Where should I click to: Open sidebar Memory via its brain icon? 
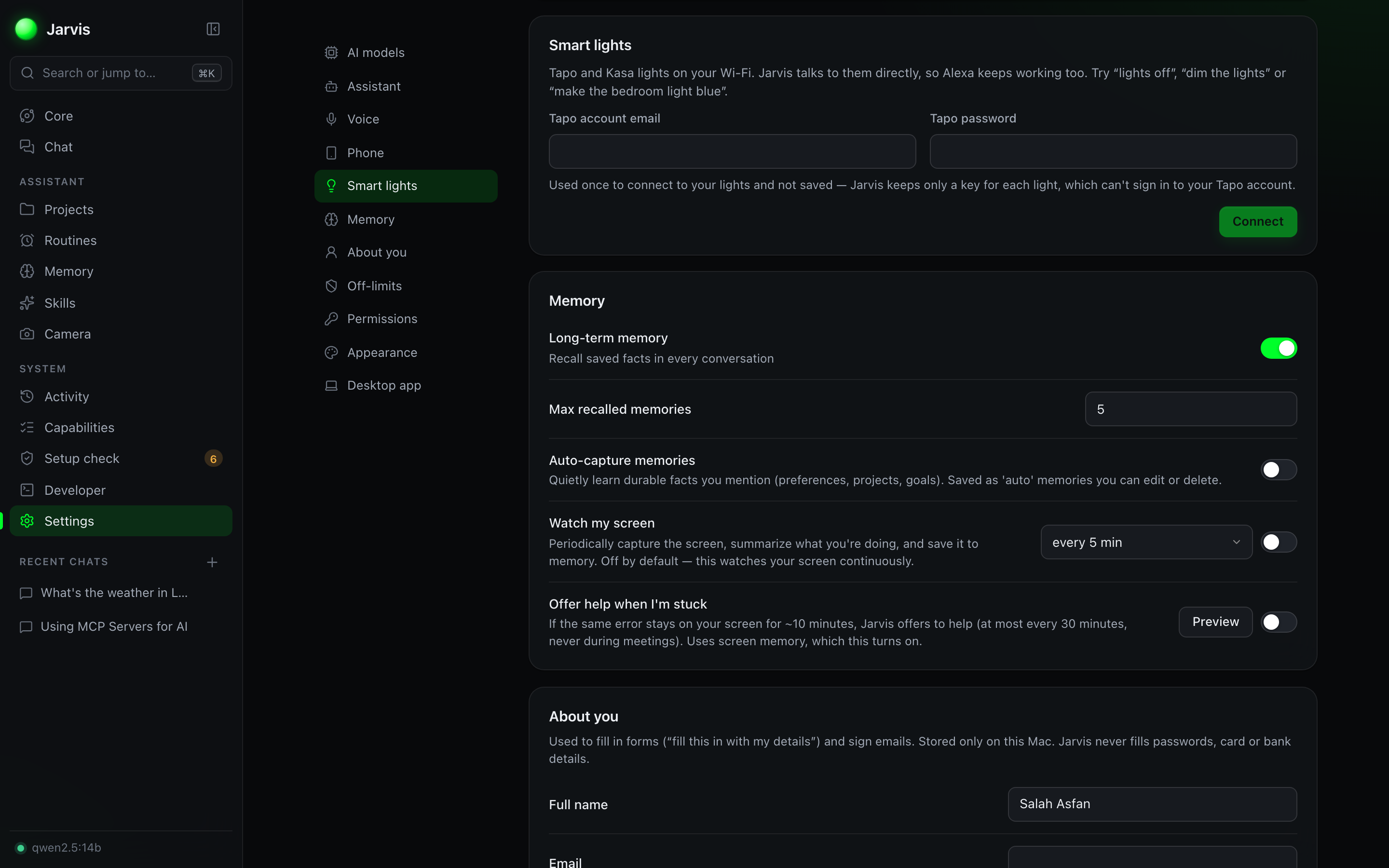(x=27, y=271)
